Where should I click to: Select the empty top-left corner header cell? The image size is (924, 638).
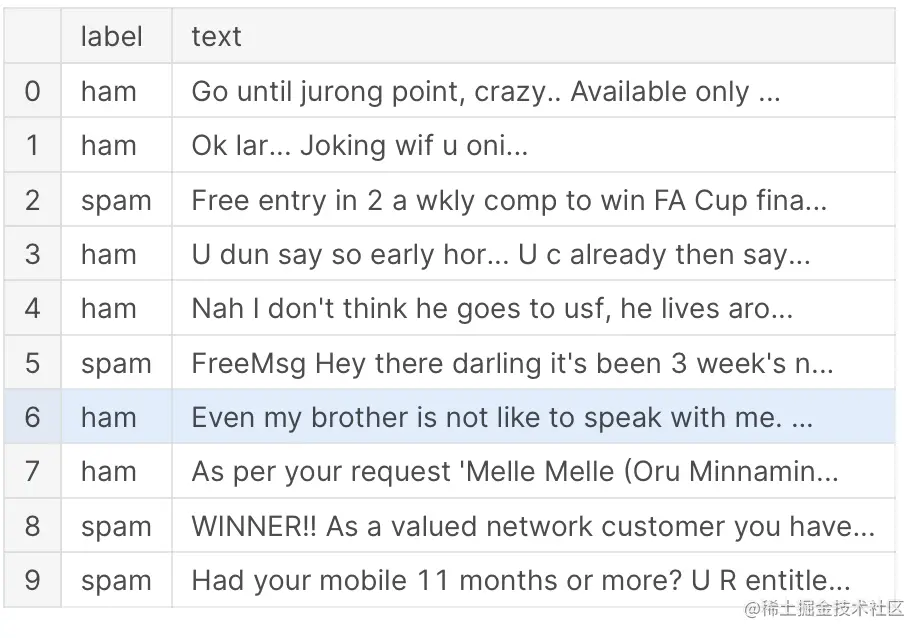(x=32, y=36)
